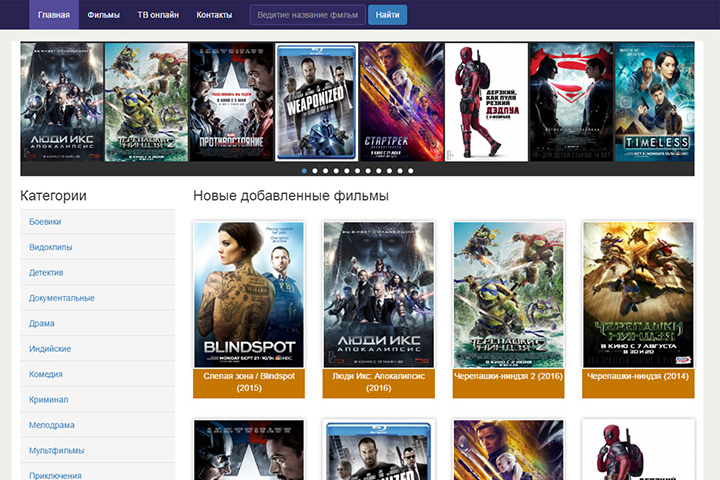
Task: Open Blu-ray Weaponized poster in second row
Action: click(x=379, y=450)
